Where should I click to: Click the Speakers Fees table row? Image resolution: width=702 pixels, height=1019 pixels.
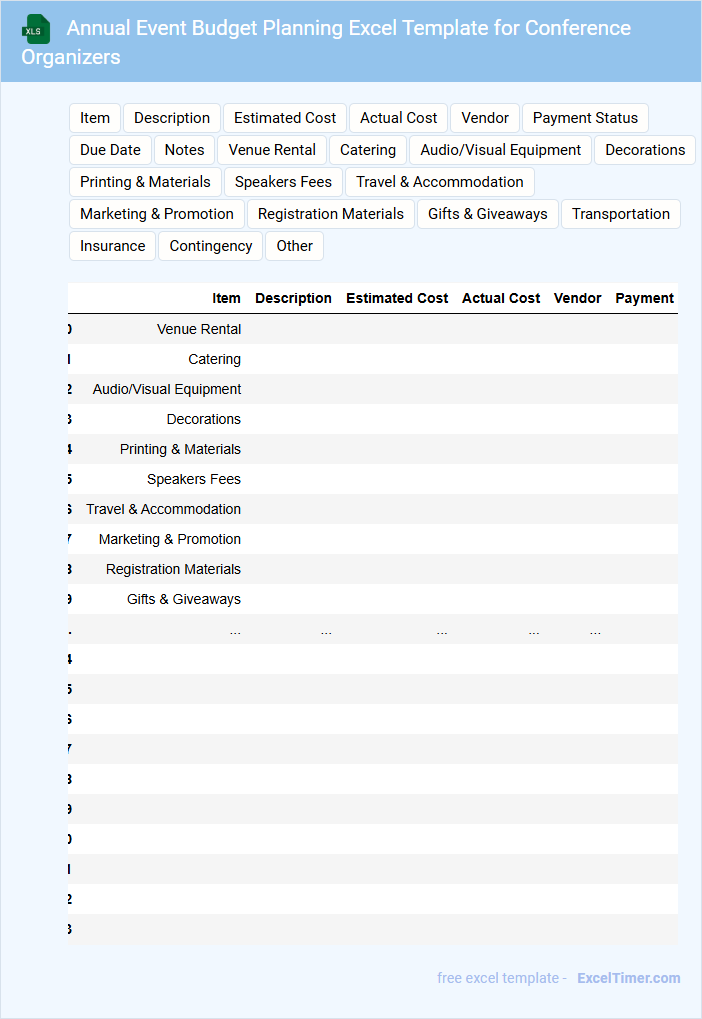coord(373,479)
